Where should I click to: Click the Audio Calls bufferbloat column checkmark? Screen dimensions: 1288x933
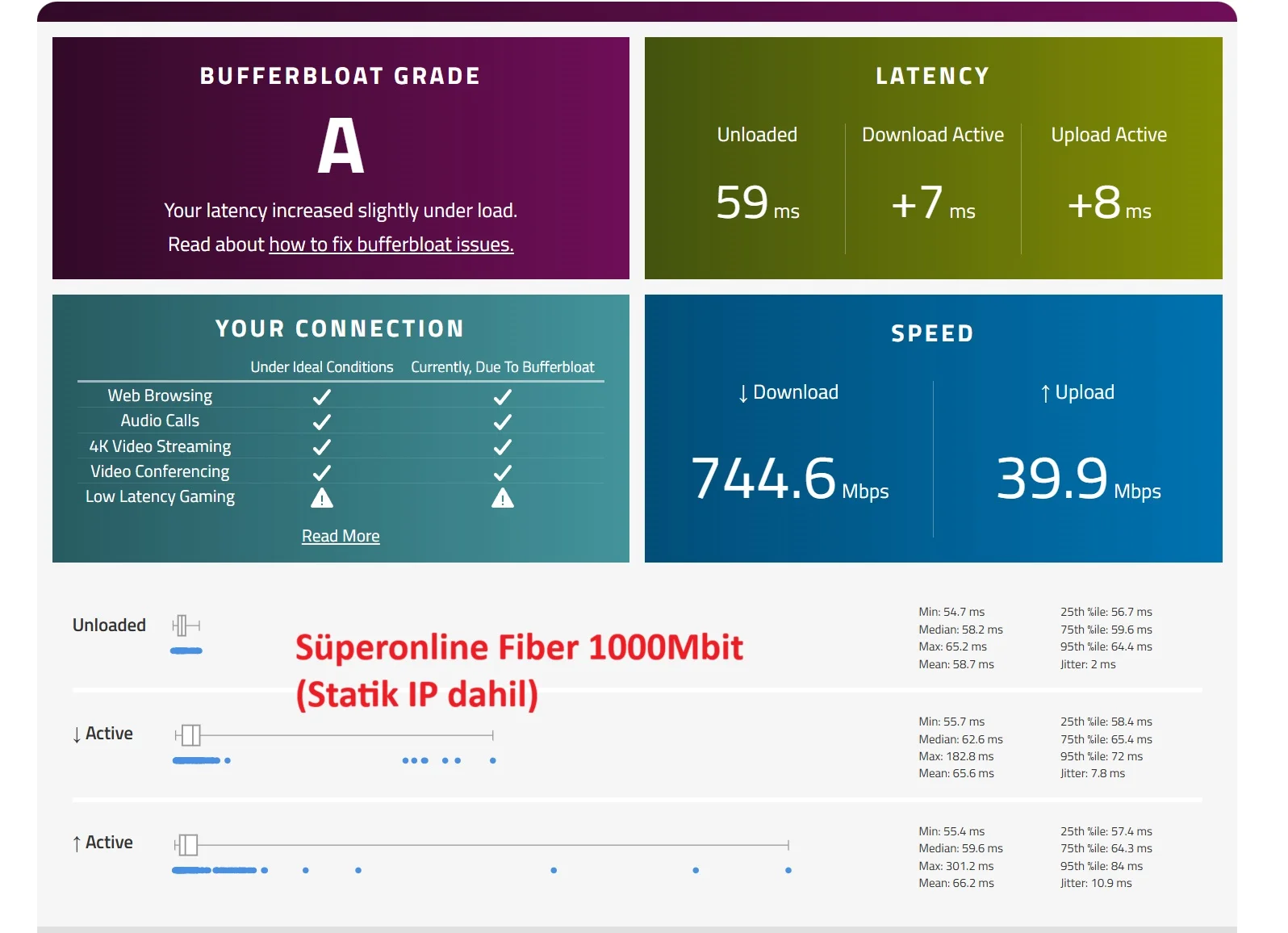coord(503,422)
